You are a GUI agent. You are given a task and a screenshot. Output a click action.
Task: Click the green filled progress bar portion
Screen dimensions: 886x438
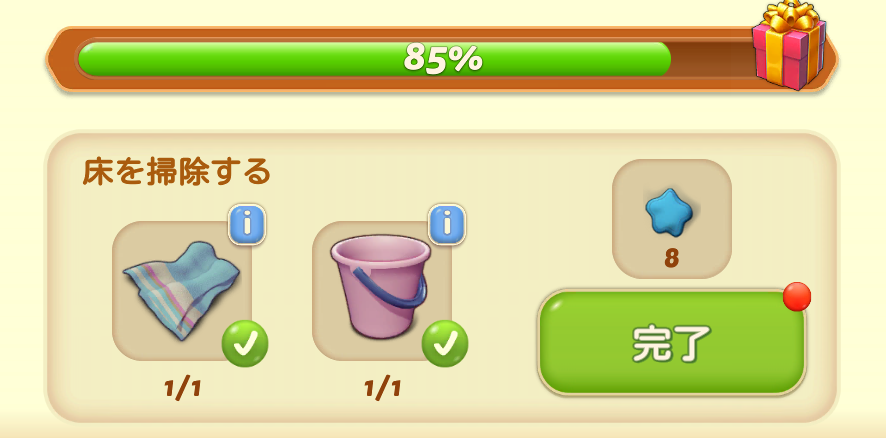[374, 59]
